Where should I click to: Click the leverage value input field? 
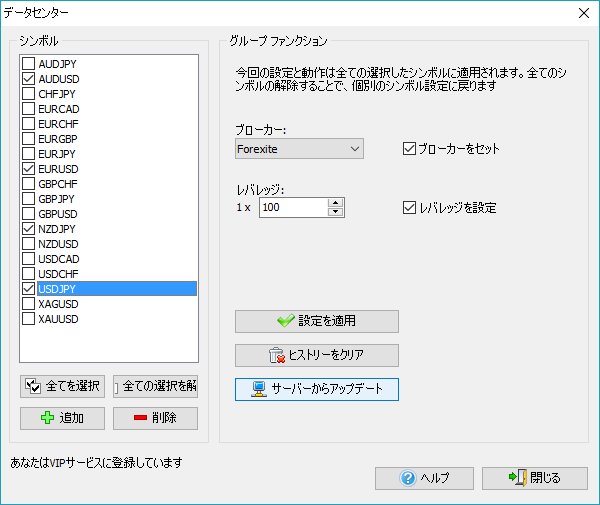pos(292,207)
